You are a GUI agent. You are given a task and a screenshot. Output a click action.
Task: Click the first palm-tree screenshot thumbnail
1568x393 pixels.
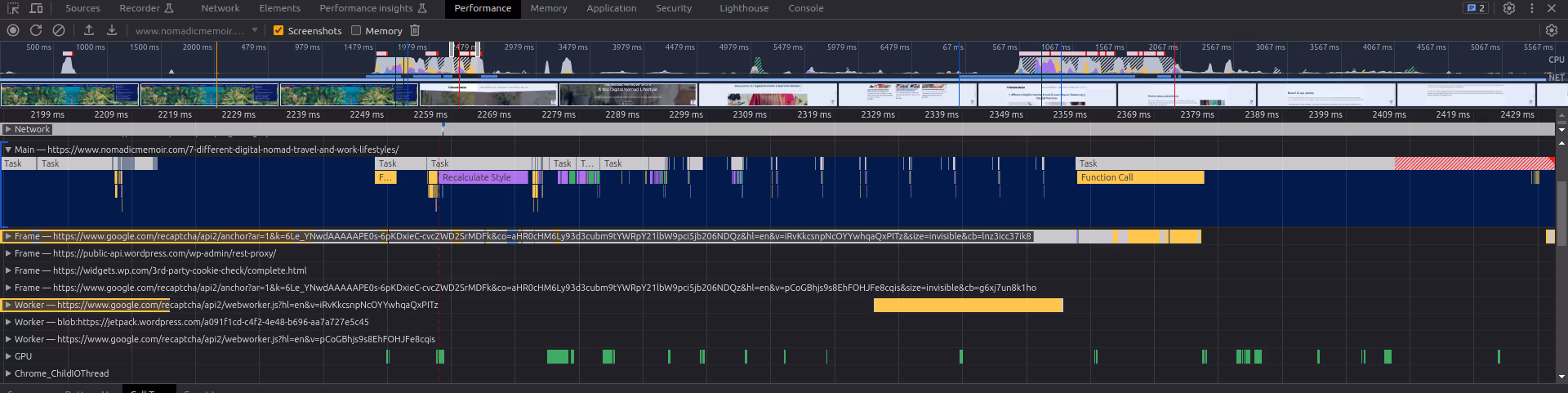[x=69, y=95]
